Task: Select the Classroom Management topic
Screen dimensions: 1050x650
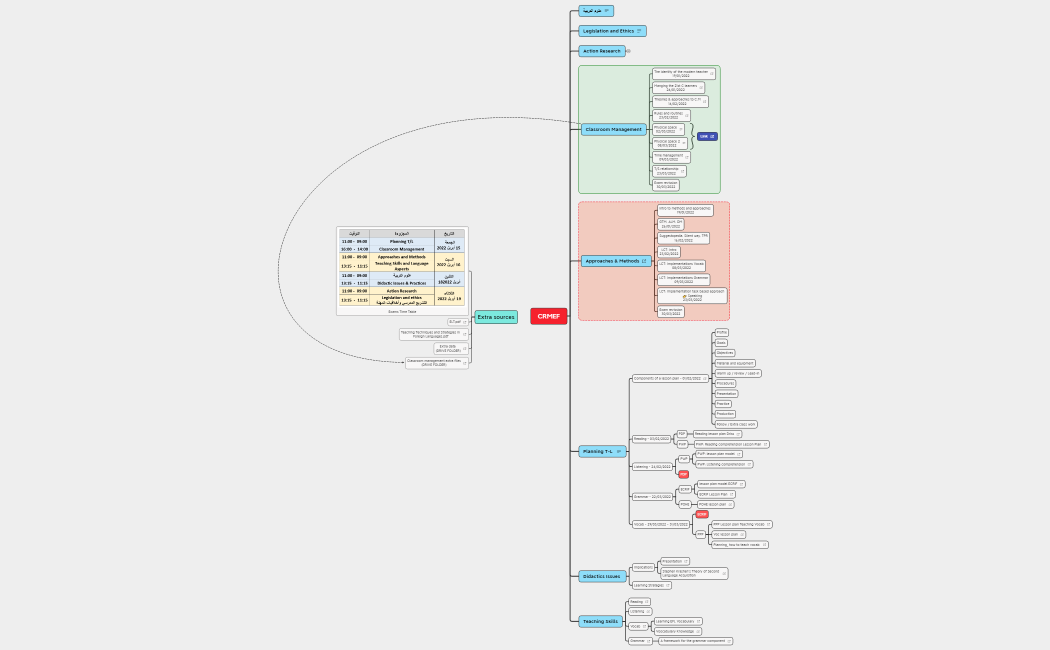Action: pyautogui.click(x=613, y=129)
